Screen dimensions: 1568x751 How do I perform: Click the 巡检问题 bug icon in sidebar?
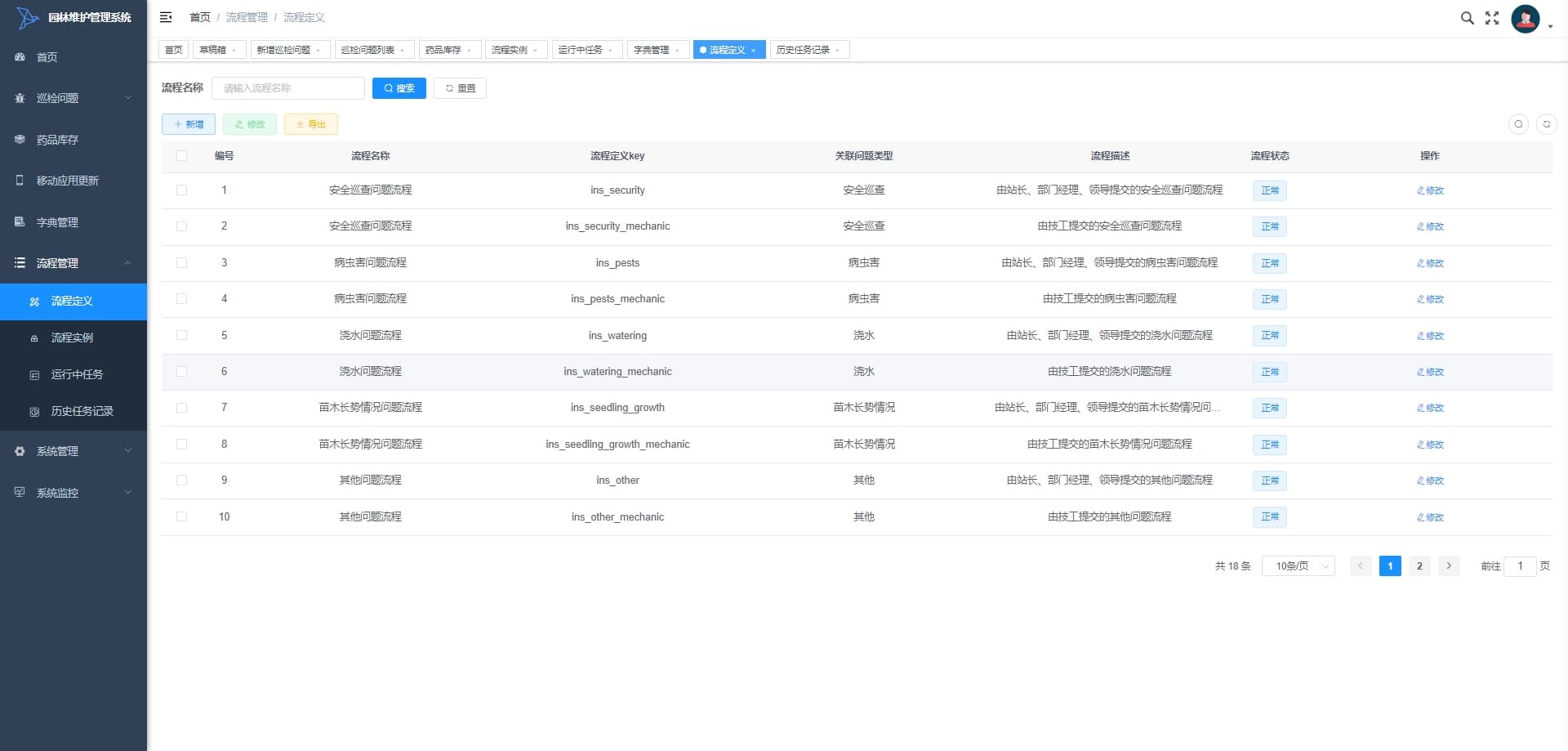tap(20, 98)
